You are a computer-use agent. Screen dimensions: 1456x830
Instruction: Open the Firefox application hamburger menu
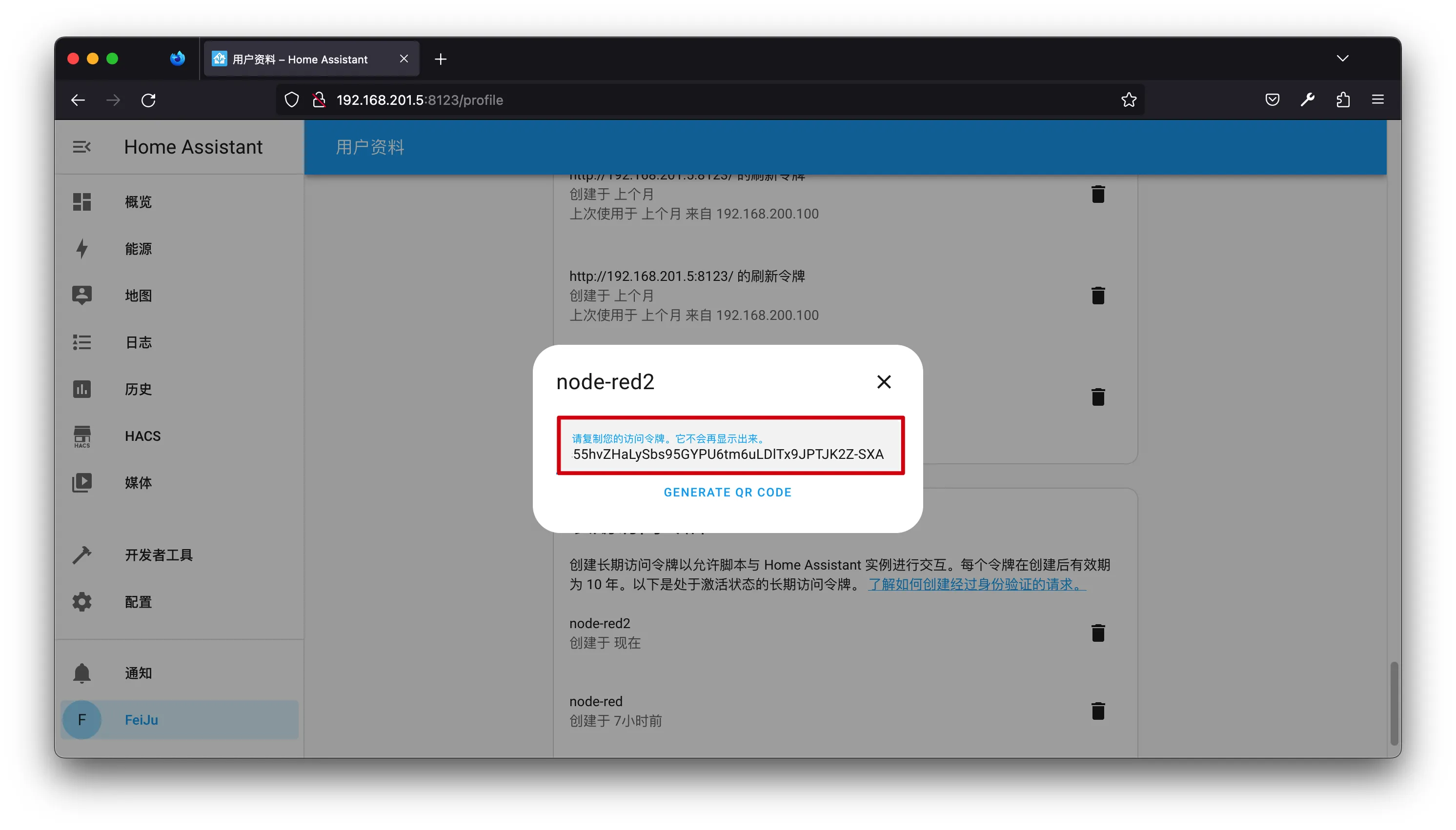pos(1377,100)
